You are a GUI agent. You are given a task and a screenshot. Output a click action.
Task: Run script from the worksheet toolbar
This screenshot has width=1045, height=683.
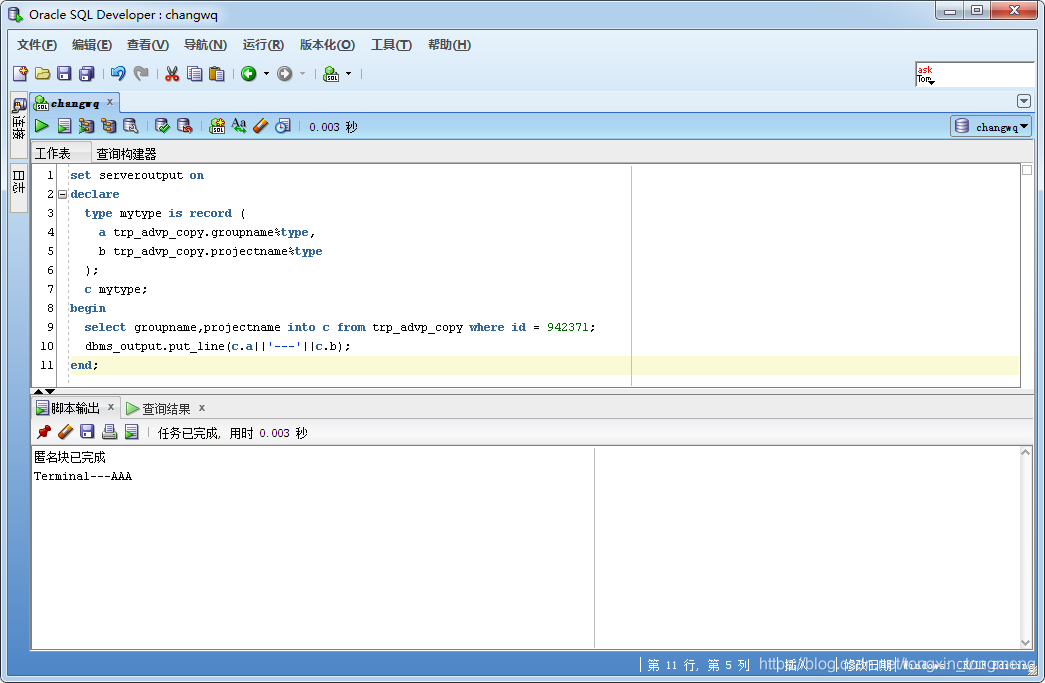click(x=64, y=125)
